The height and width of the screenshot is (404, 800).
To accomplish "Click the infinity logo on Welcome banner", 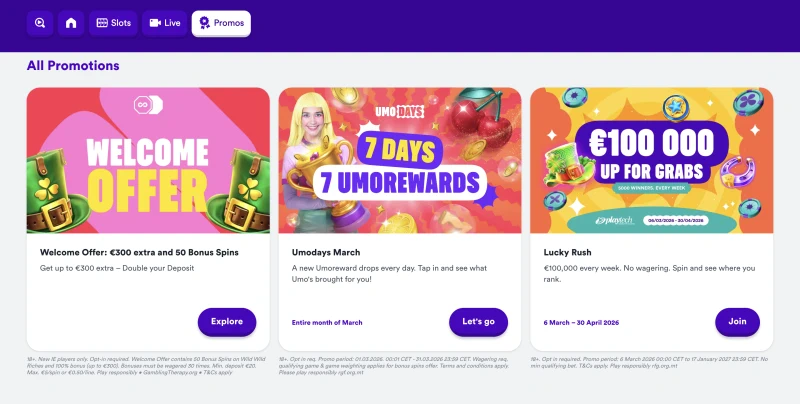I will (148, 104).
